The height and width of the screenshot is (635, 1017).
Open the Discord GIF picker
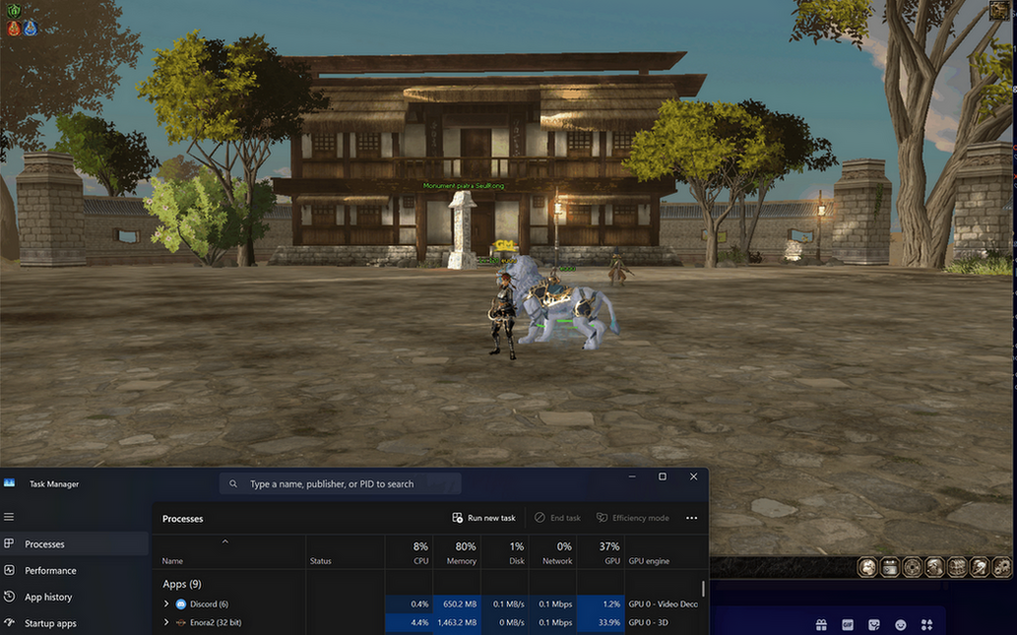point(848,625)
